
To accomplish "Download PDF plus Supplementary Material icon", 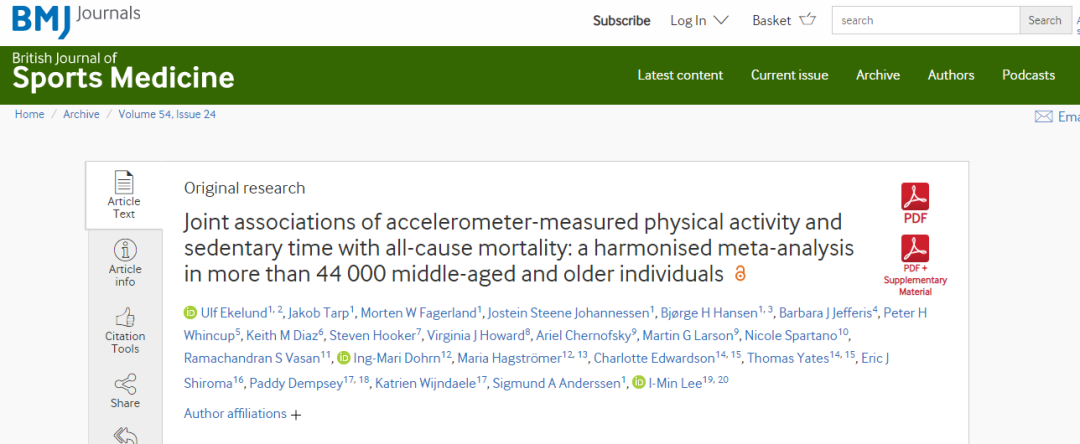I will (915, 249).
